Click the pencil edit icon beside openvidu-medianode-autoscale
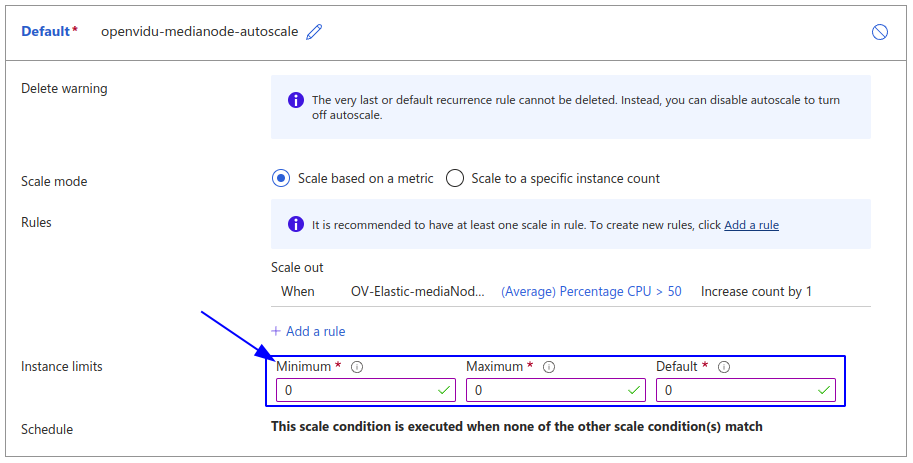The width and height of the screenshot is (913, 463). pyautogui.click(x=315, y=32)
